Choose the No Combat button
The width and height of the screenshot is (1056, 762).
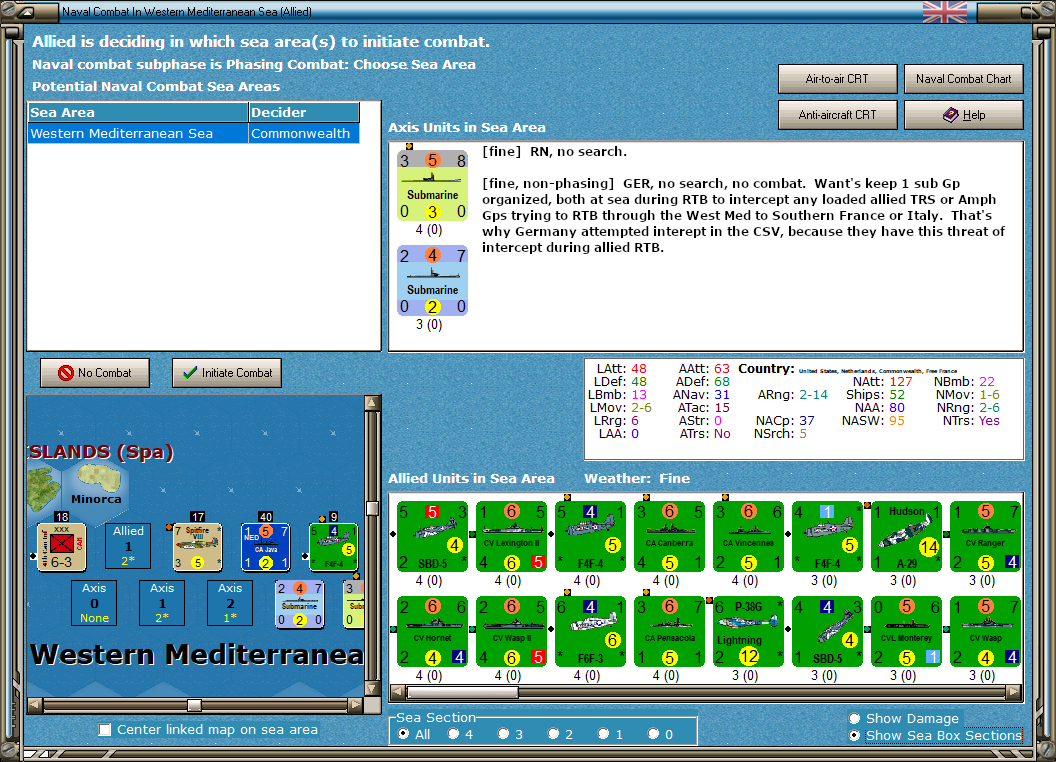(95, 373)
